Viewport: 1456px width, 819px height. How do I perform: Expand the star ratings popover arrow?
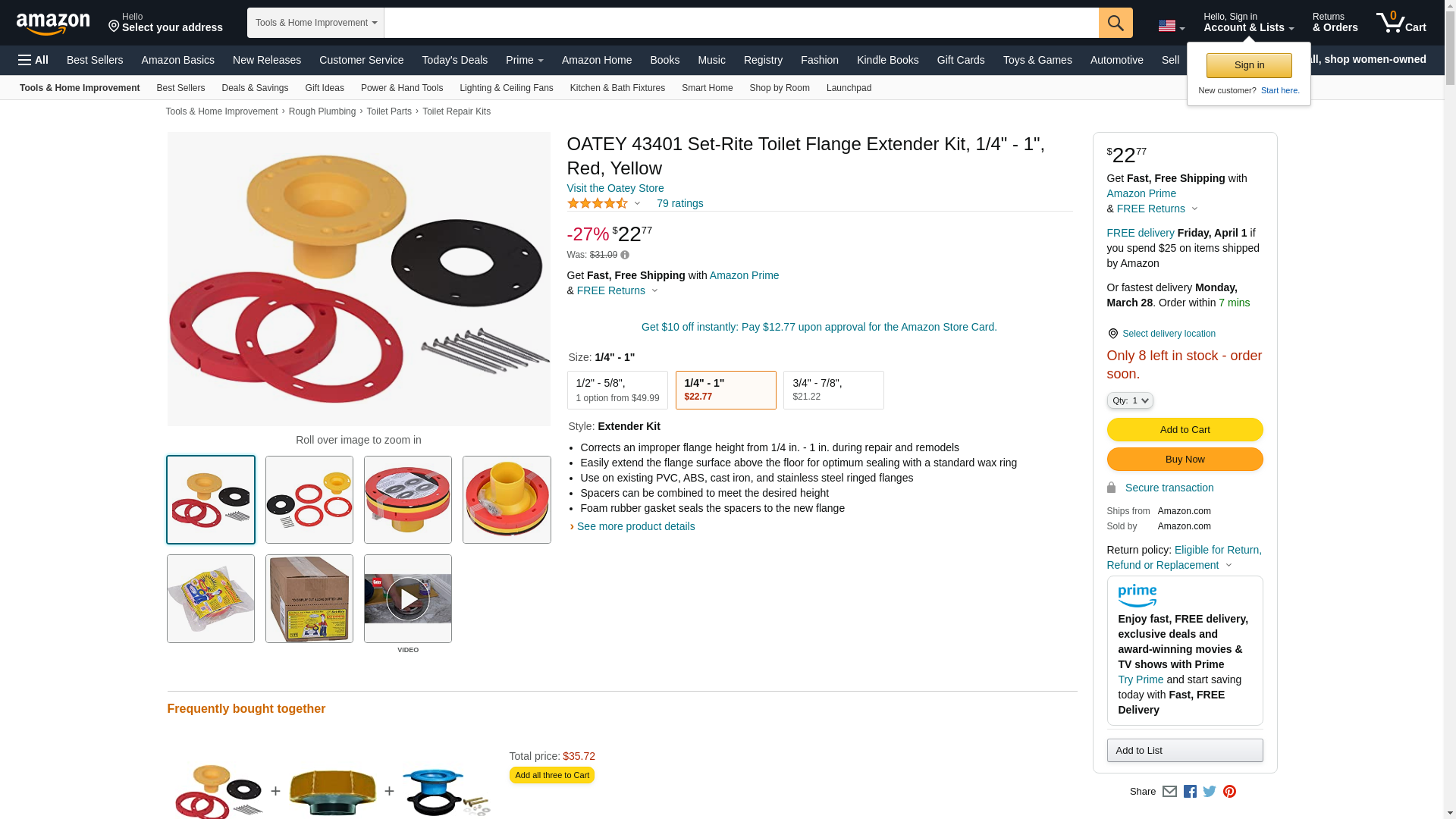pos(637,203)
